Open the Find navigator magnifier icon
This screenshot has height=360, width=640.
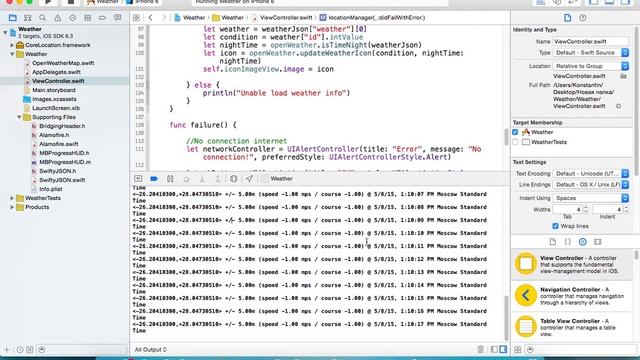(42, 18)
